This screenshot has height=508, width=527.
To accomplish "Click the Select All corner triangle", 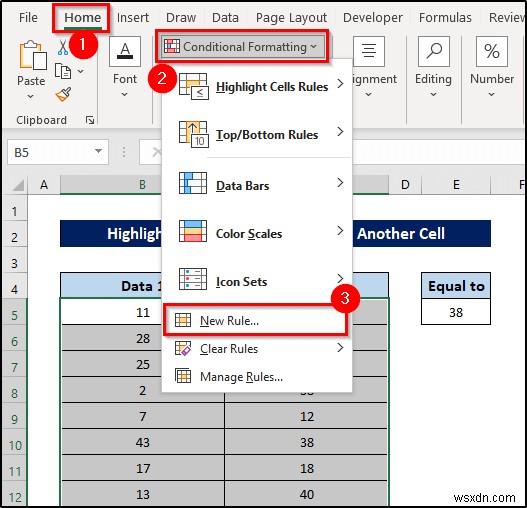I will [18, 185].
